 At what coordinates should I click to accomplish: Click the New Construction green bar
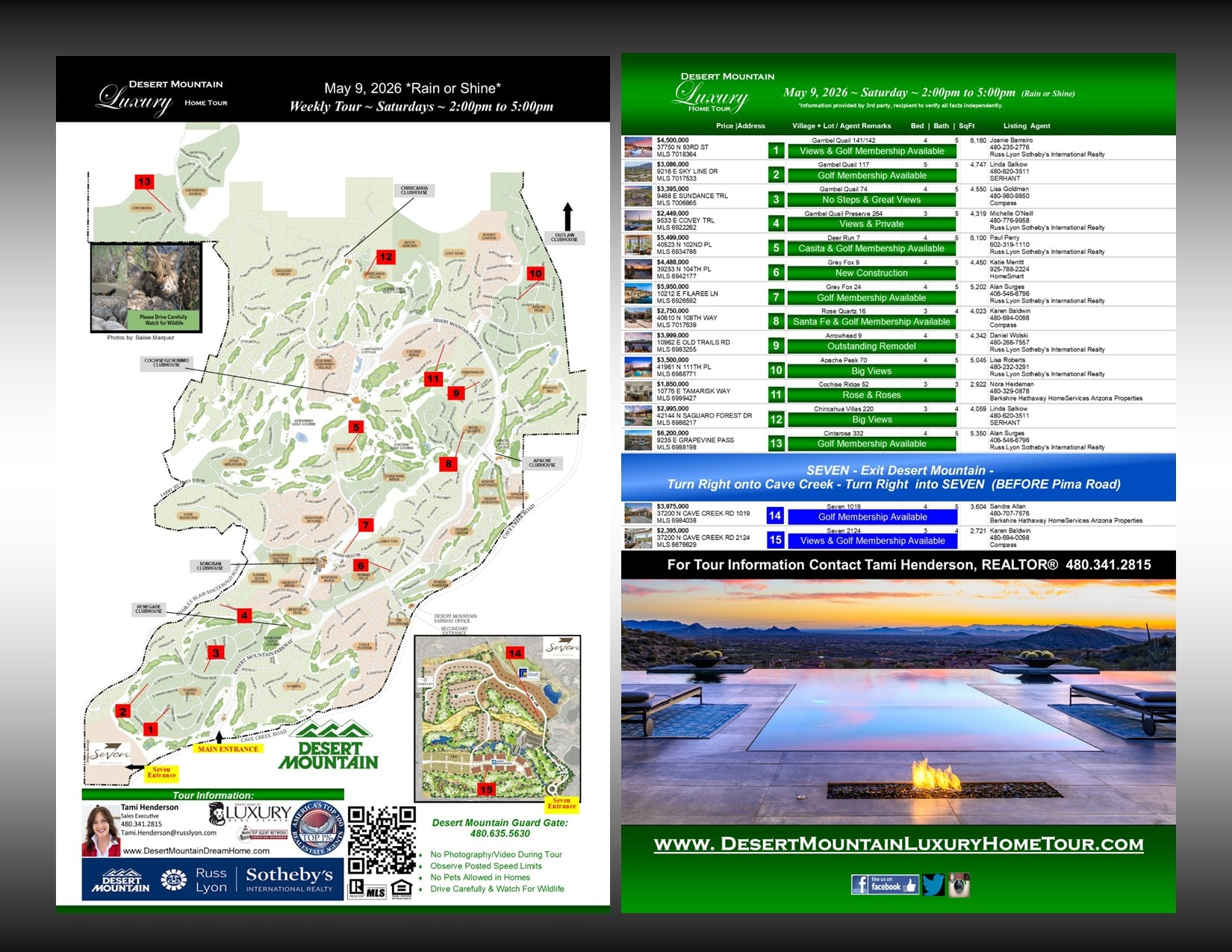(871, 273)
